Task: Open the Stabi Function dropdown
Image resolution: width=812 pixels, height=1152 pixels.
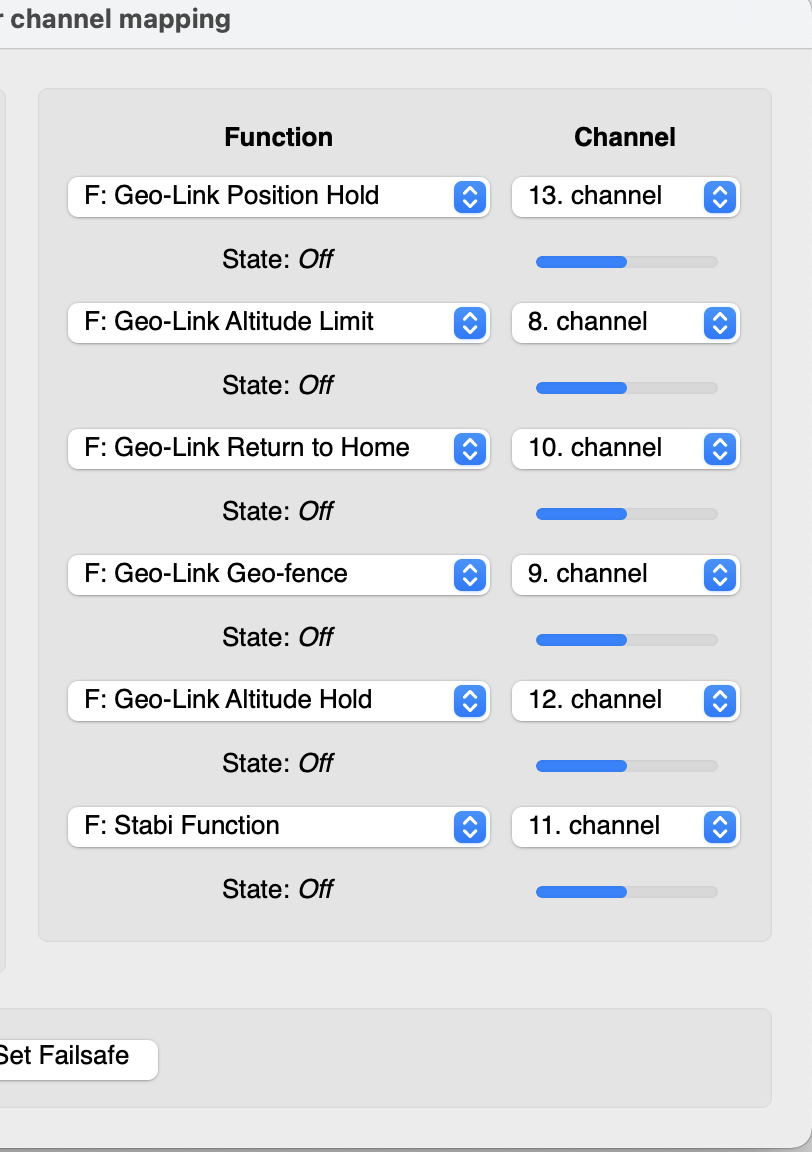Action: click(278, 826)
